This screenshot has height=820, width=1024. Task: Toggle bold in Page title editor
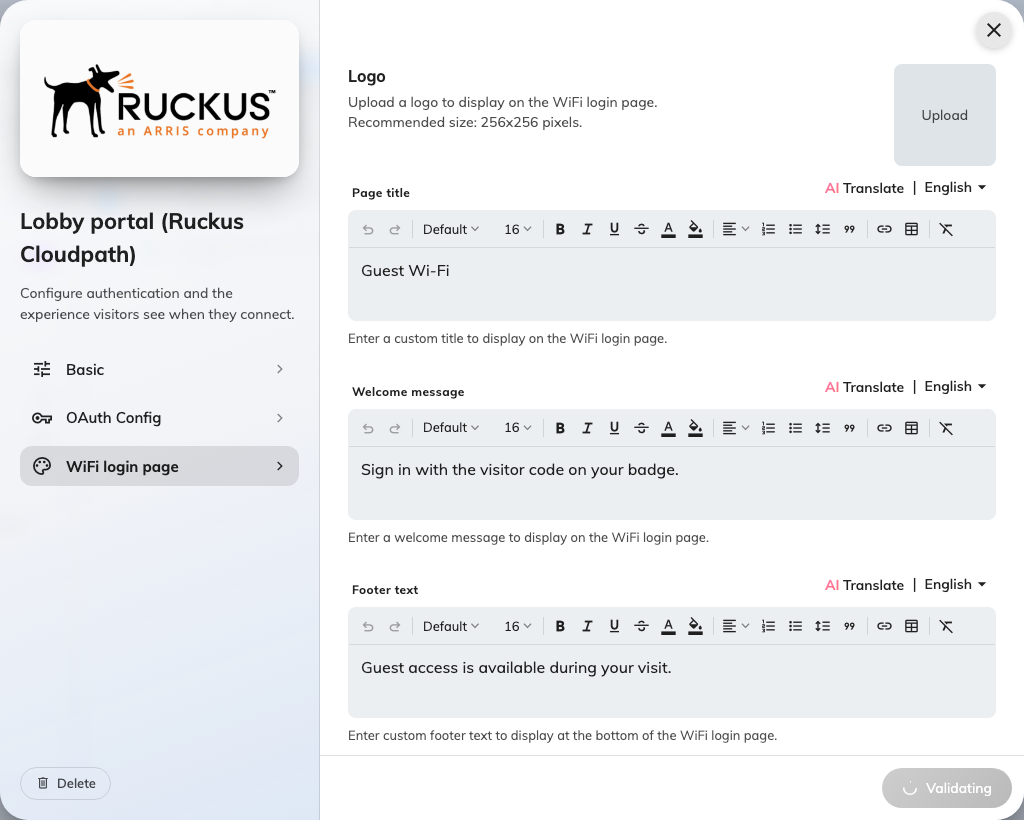(560, 229)
